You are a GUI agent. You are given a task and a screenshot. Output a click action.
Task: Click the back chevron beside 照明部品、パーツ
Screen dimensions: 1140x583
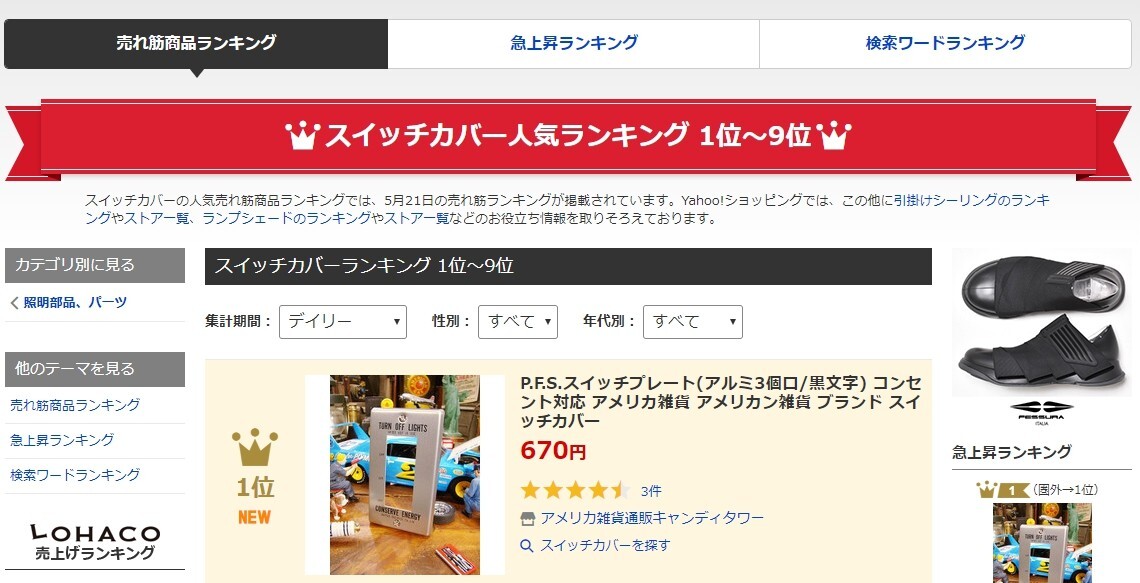pos(14,303)
